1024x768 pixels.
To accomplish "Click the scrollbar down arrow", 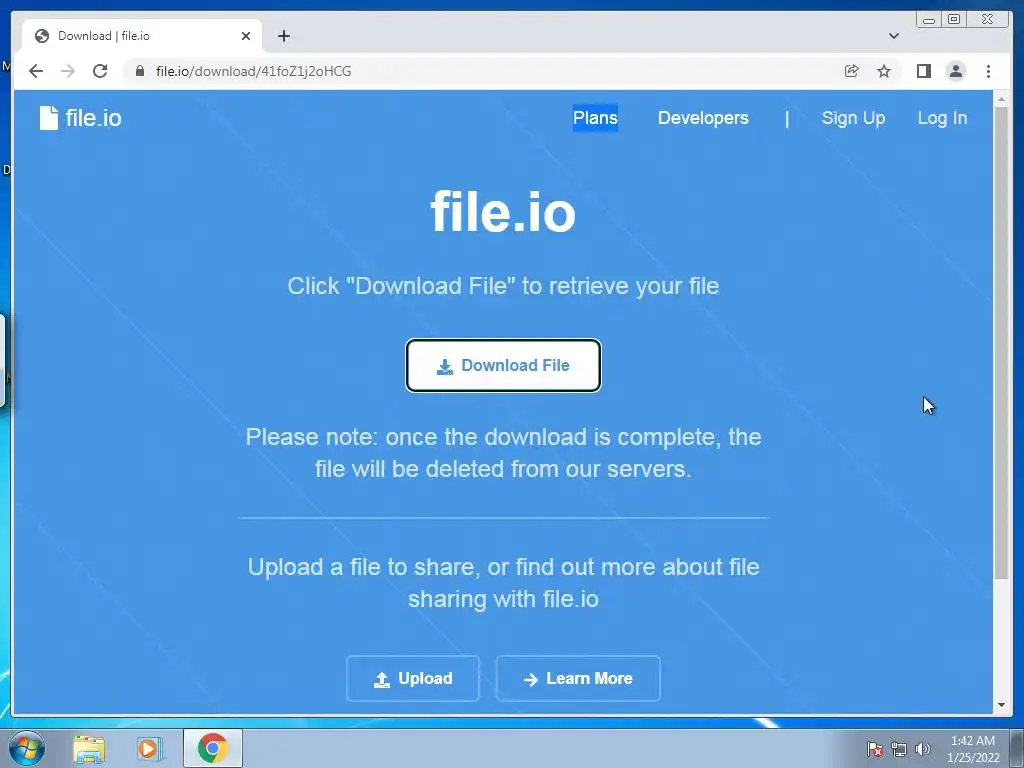I will (x=1000, y=705).
